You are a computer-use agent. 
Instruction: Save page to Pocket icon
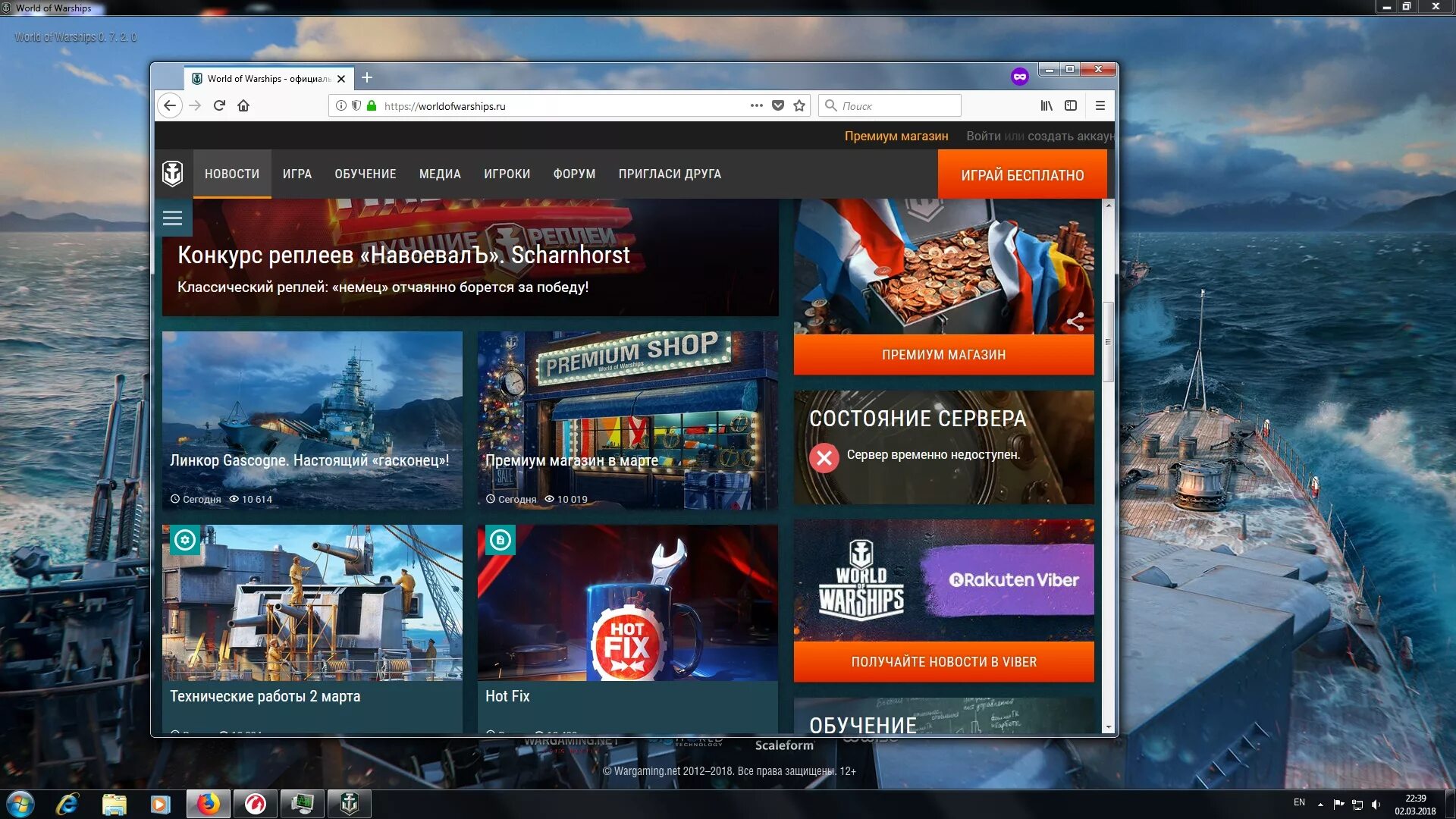[x=778, y=105]
